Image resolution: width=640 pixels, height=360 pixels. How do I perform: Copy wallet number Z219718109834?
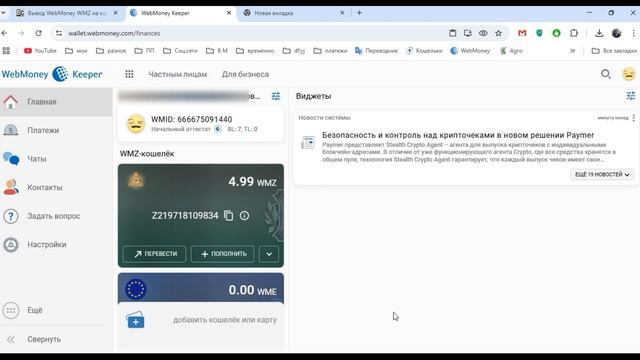pos(229,216)
